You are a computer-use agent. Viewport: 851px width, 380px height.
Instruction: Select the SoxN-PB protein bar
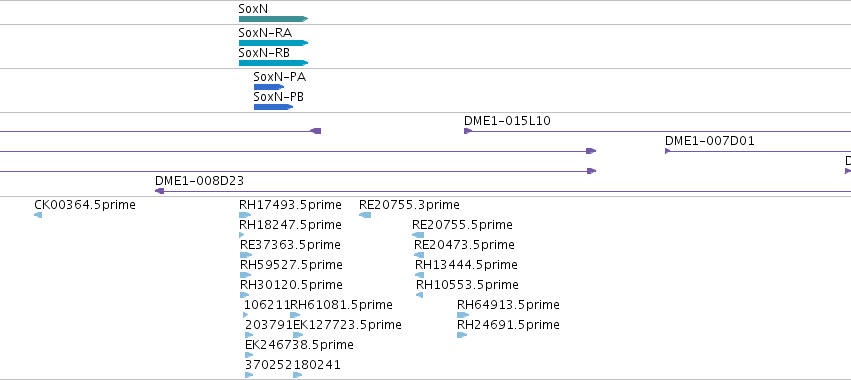[x=274, y=107]
